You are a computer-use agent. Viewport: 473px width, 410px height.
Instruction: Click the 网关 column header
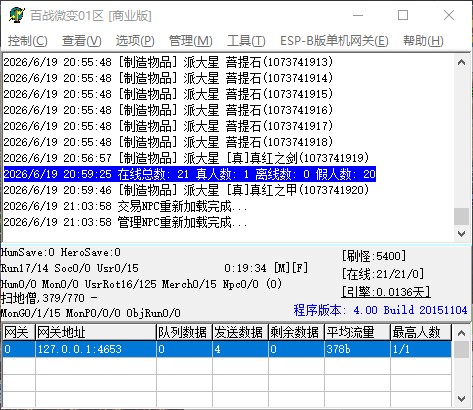click(19, 332)
